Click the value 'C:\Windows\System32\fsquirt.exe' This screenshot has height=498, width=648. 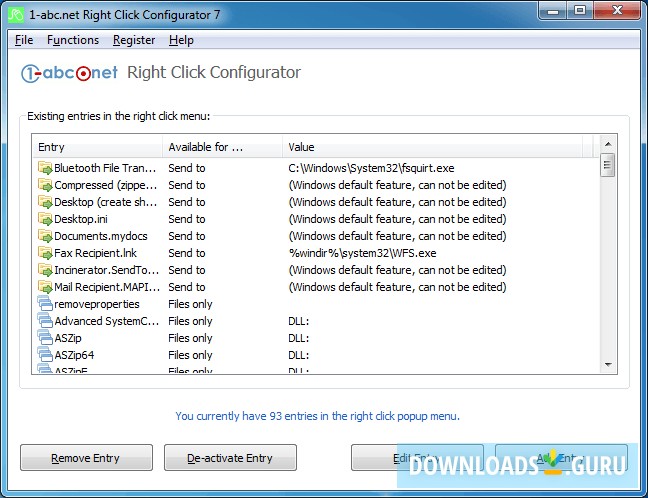(x=371, y=168)
